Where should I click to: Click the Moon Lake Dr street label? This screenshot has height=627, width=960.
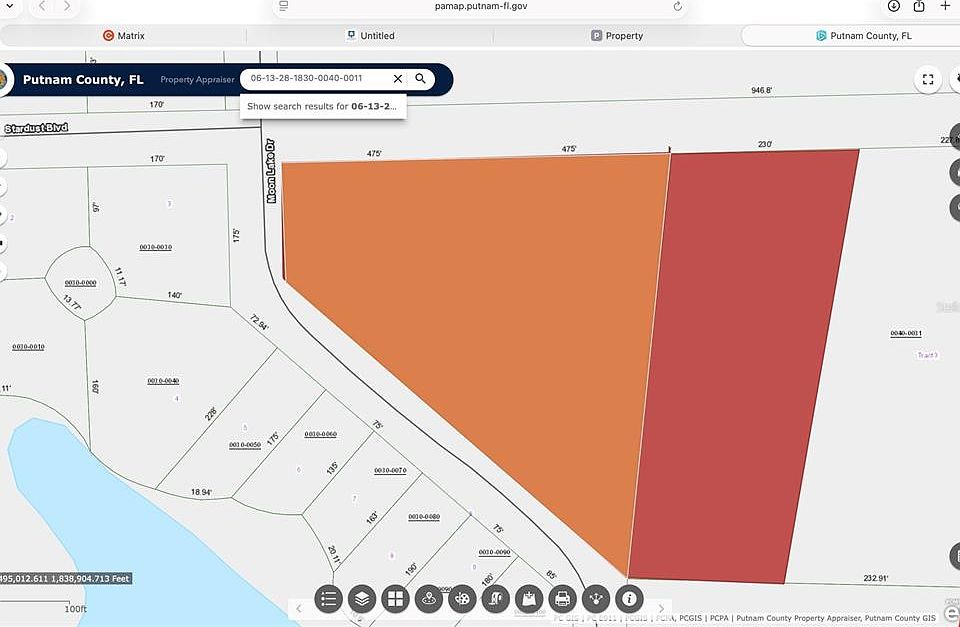(271, 171)
